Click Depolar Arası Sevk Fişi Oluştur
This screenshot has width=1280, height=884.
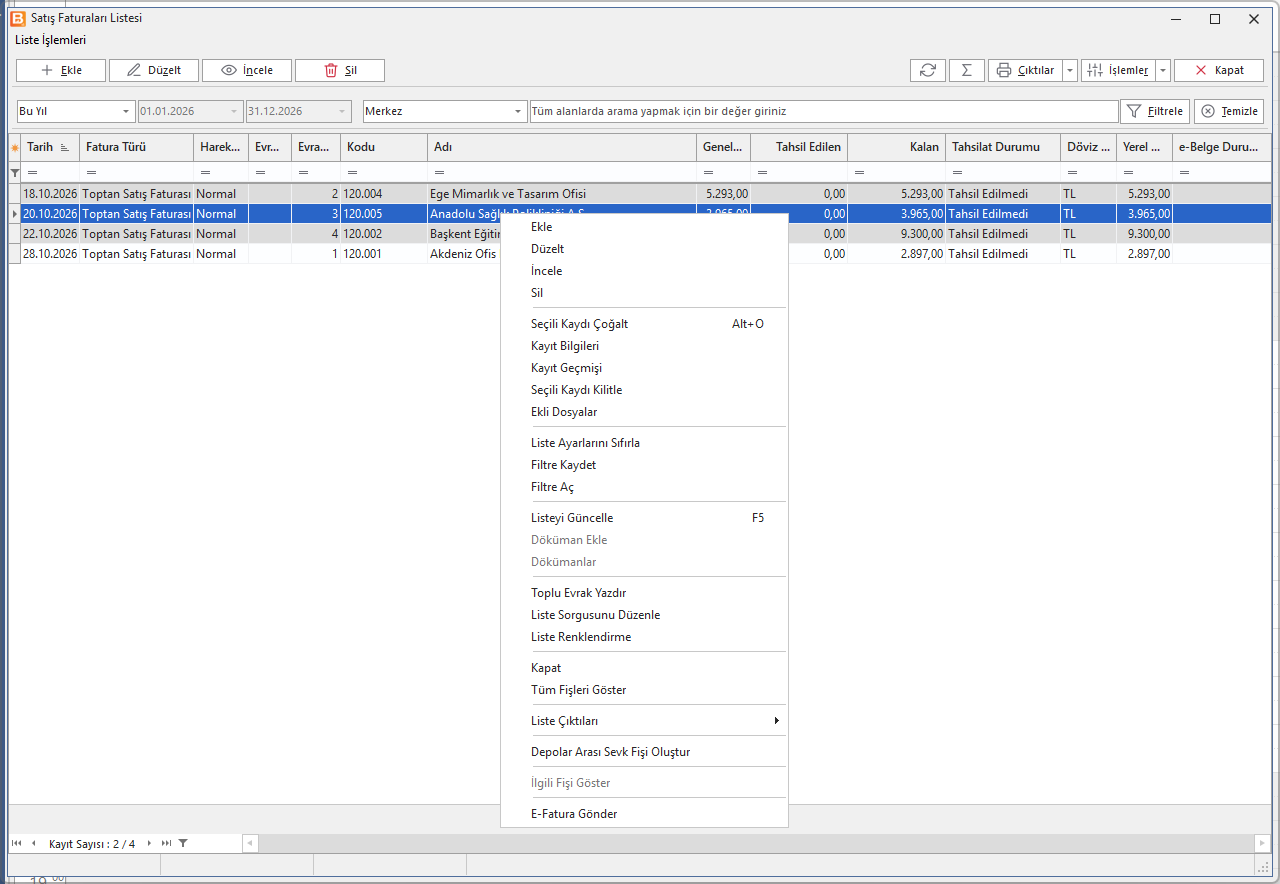(x=644, y=752)
